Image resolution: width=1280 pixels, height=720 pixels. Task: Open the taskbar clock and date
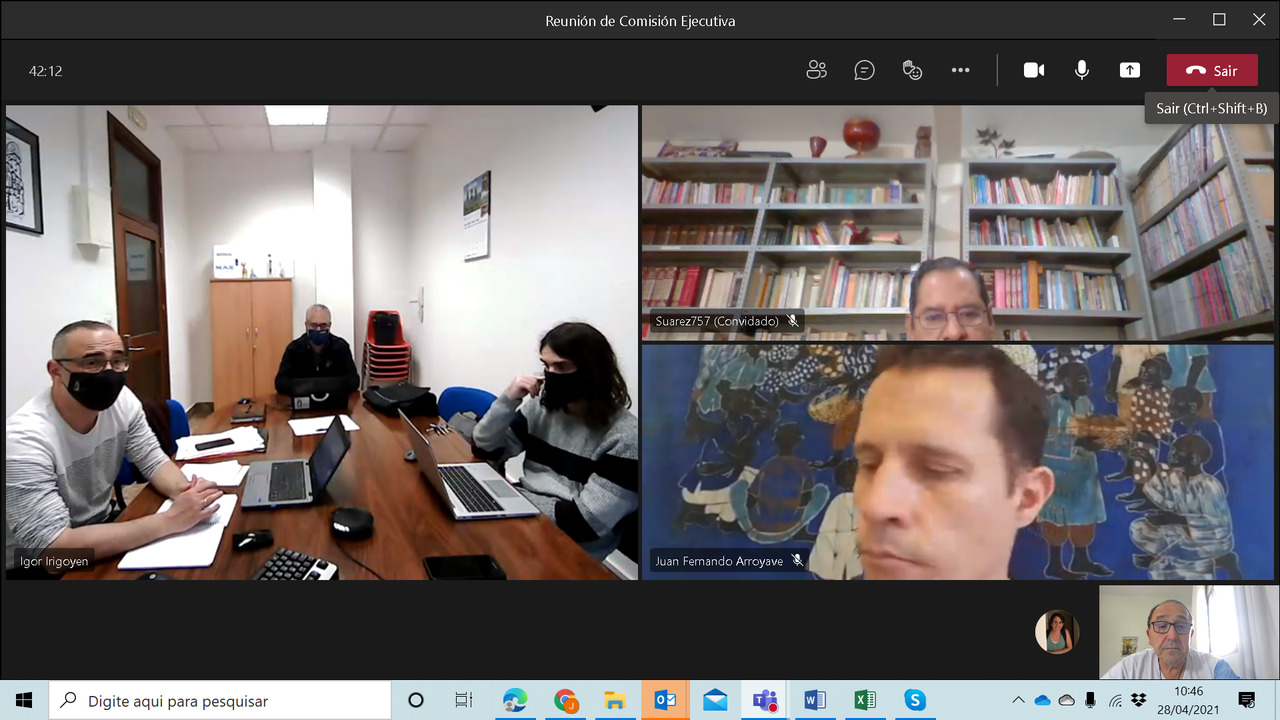coord(1189,700)
